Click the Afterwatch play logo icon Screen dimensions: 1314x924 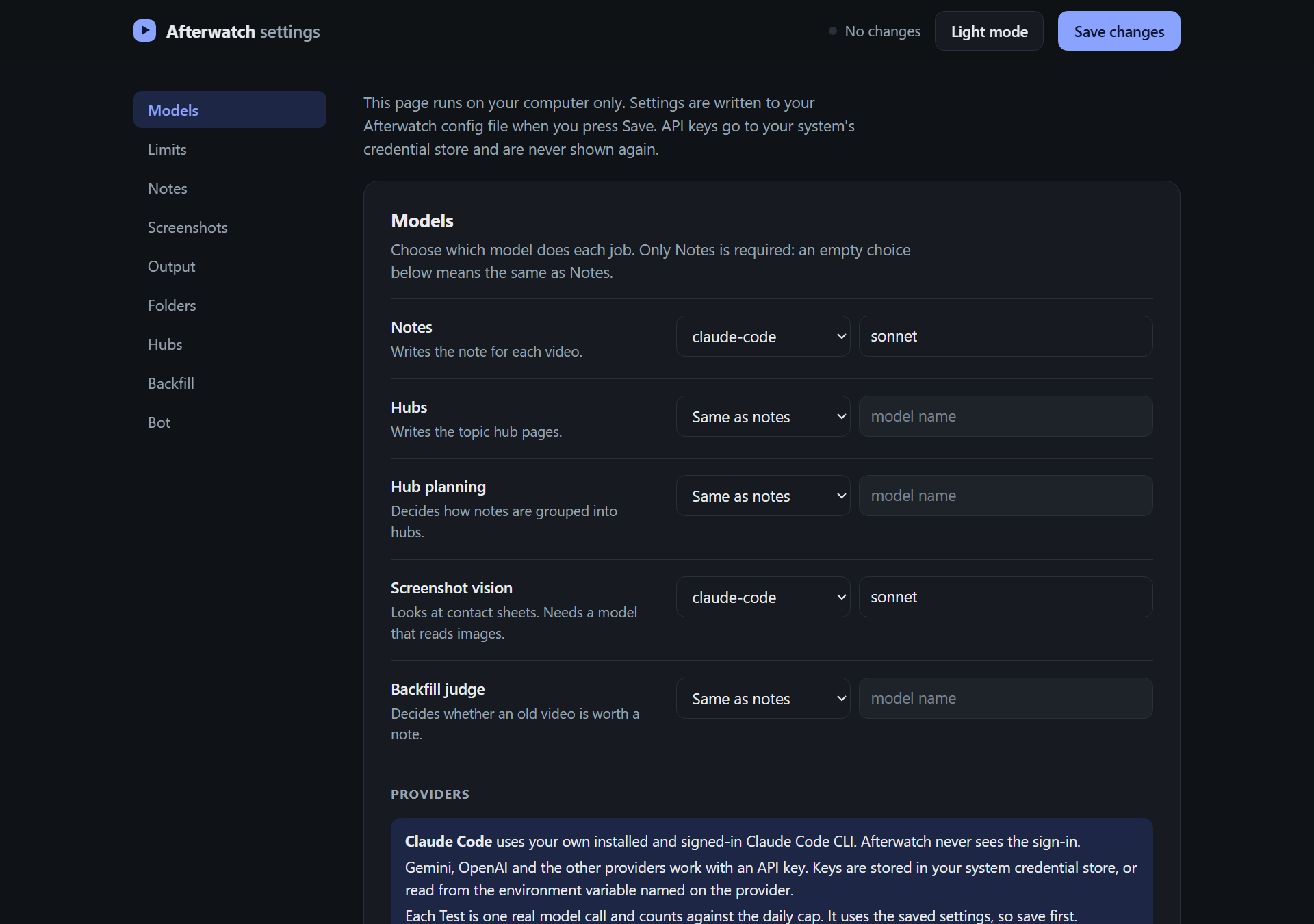coord(144,31)
